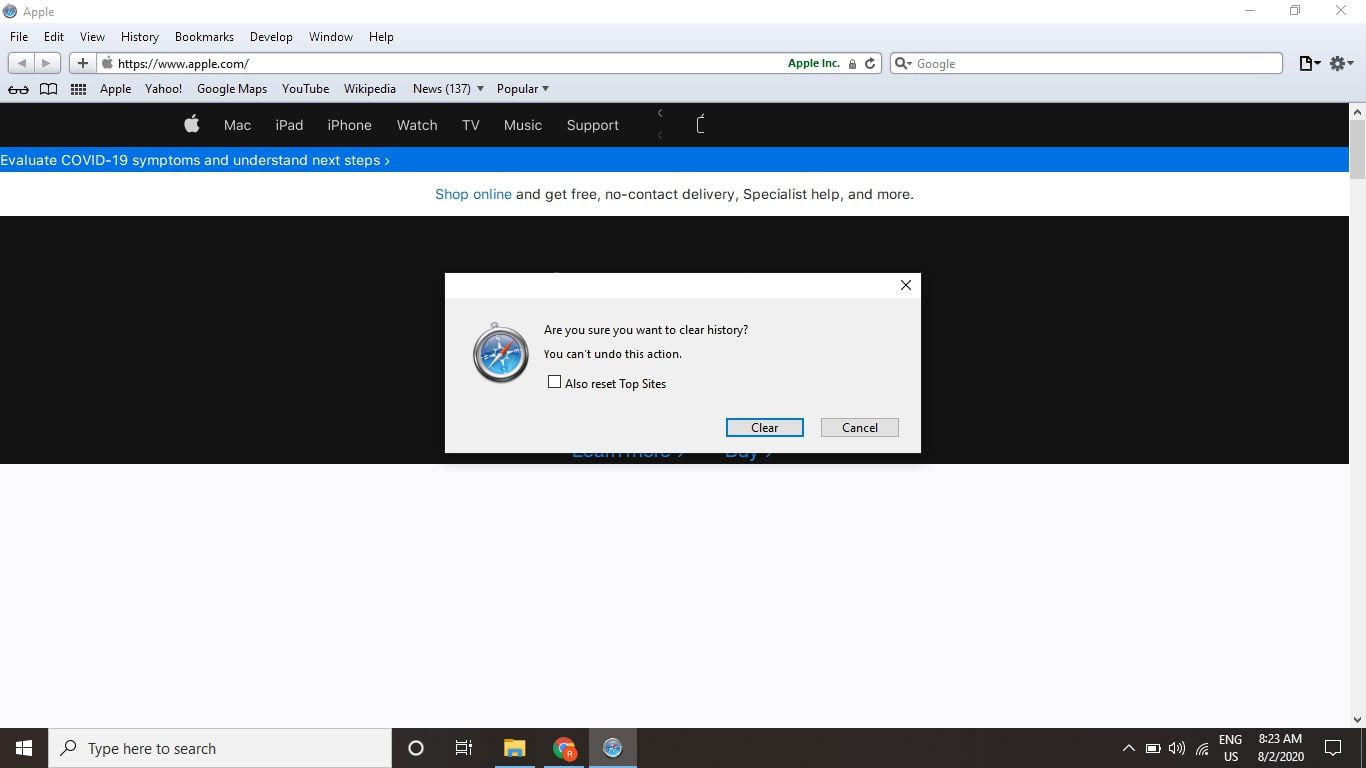Viewport: 1366px width, 768px height.
Task: Open the Wikipedia bookmark
Action: [x=370, y=89]
